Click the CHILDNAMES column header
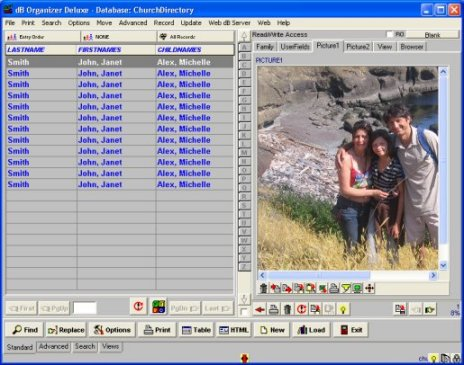The width and height of the screenshot is (464, 365). point(195,50)
